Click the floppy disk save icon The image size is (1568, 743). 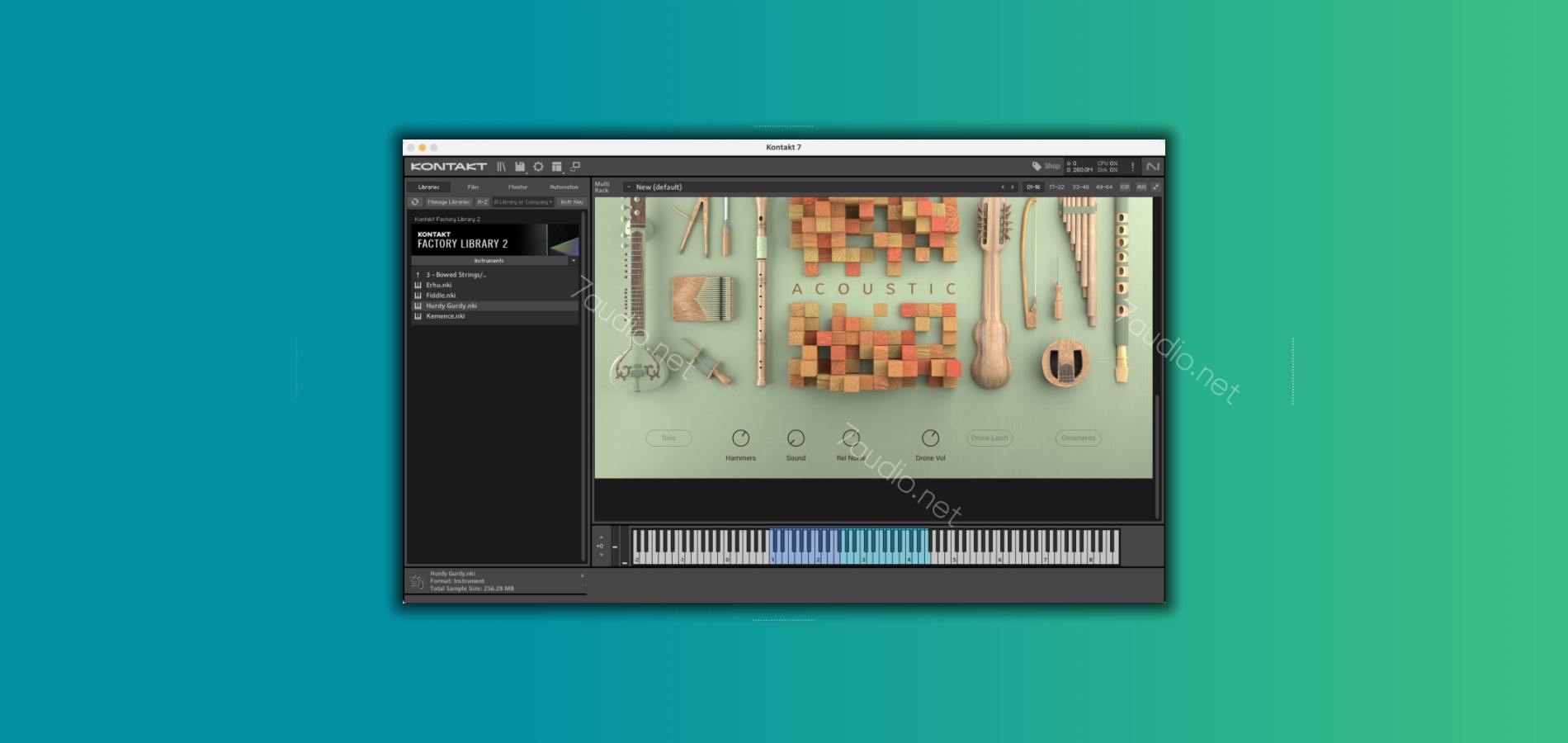coord(520,167)
